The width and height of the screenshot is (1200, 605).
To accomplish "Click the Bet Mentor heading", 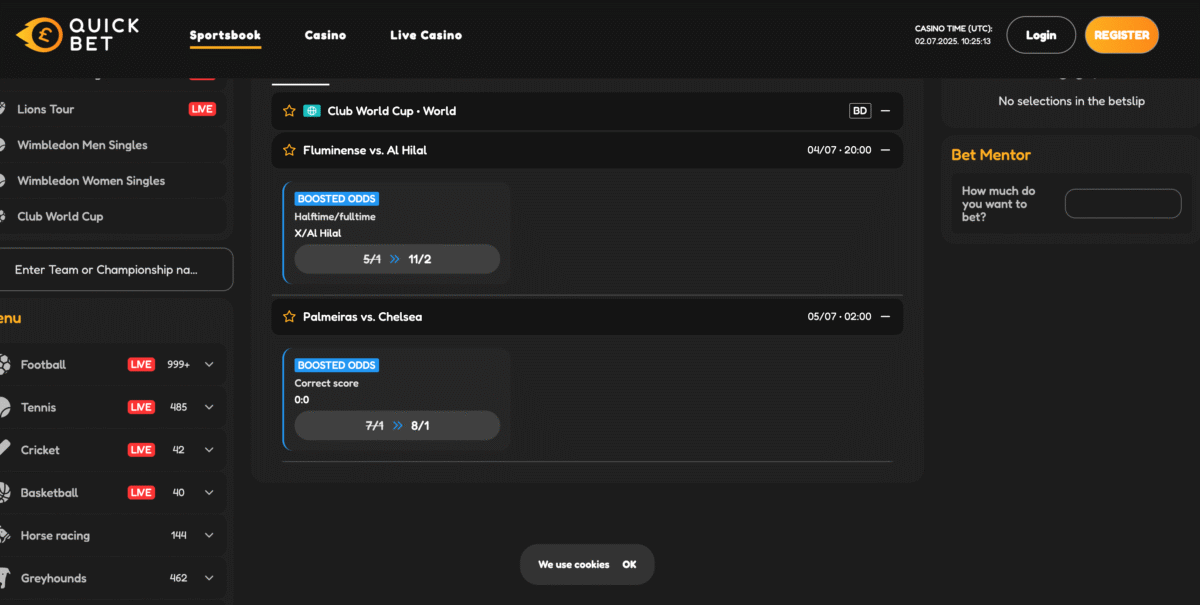I will tap(991, 155).
